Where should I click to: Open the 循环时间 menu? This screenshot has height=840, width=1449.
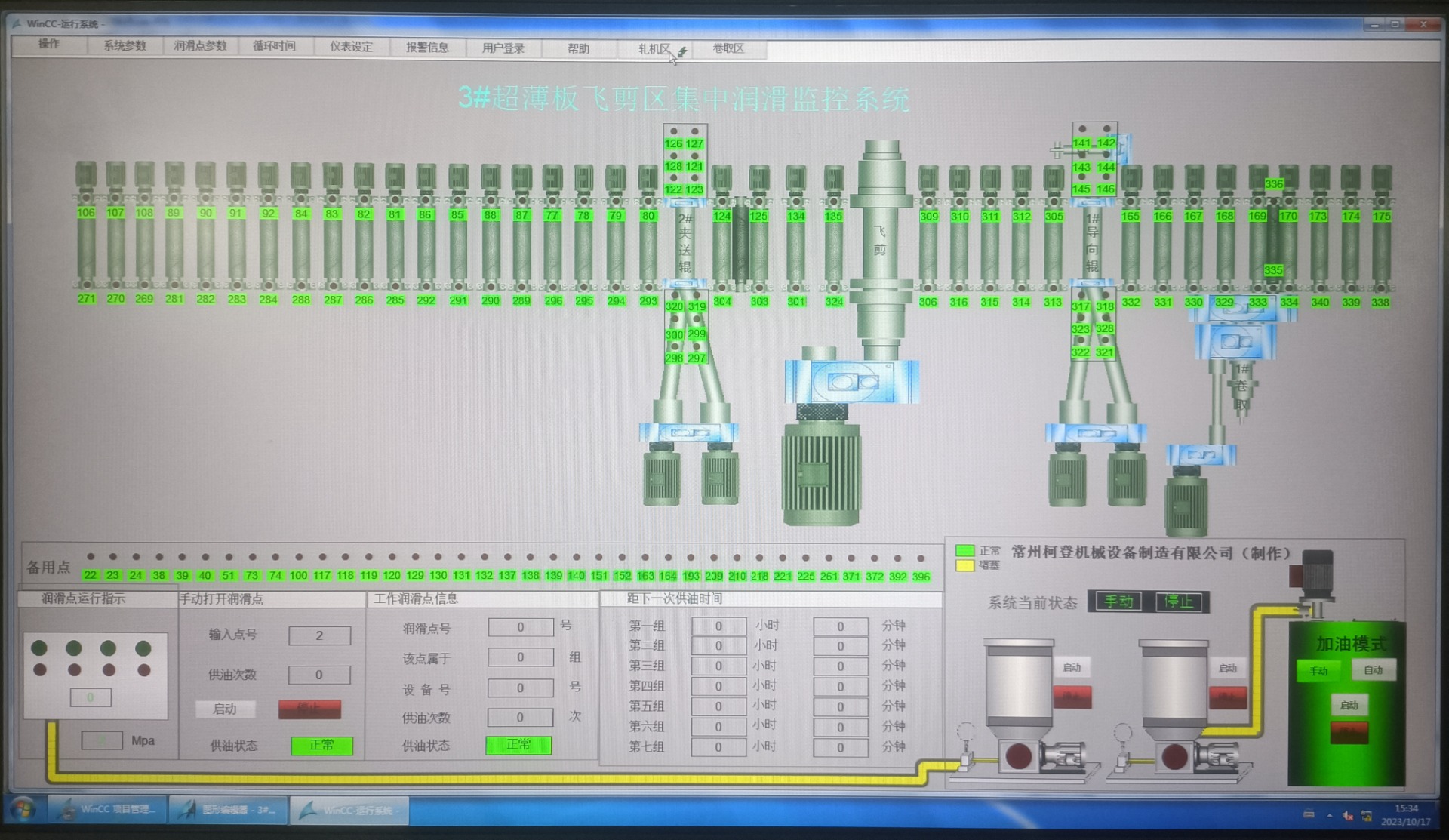[275, 47]
